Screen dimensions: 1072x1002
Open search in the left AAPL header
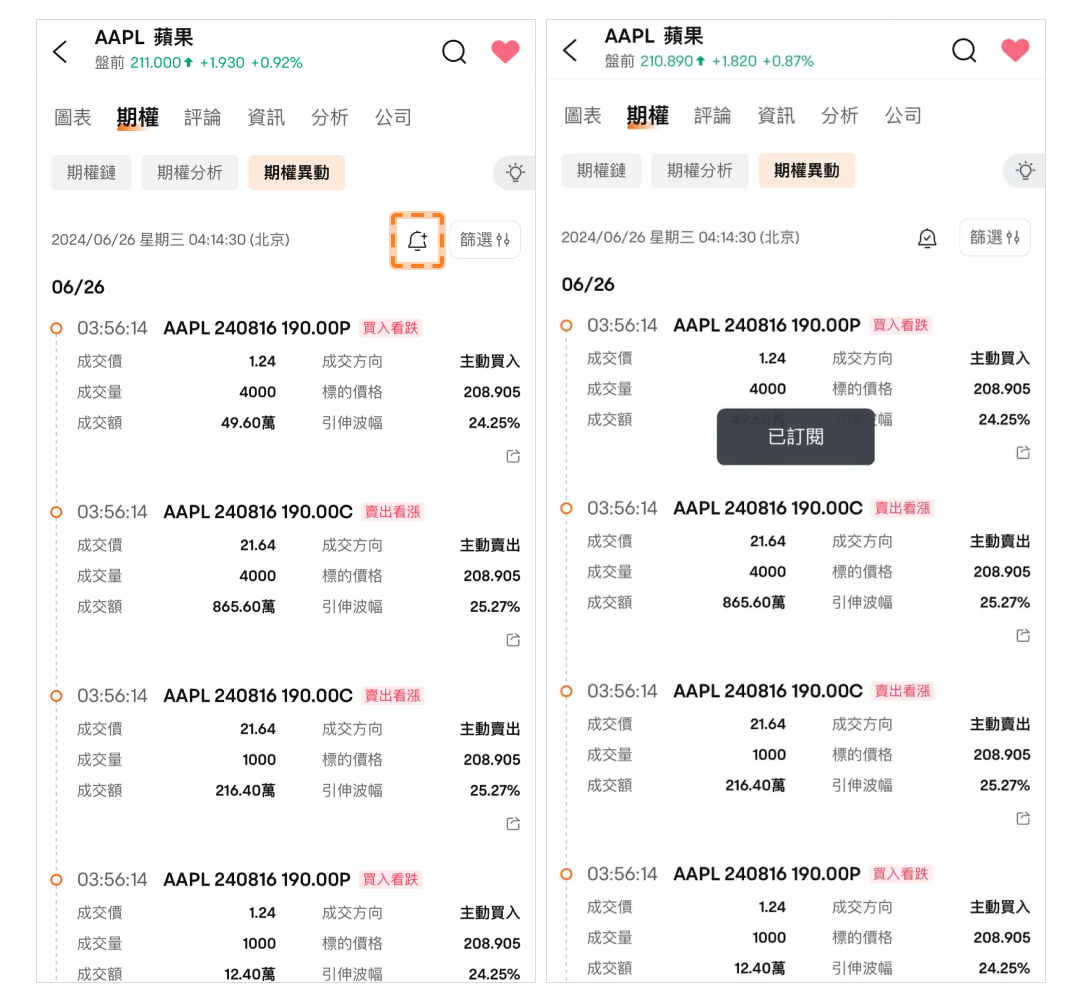point(454,51)
